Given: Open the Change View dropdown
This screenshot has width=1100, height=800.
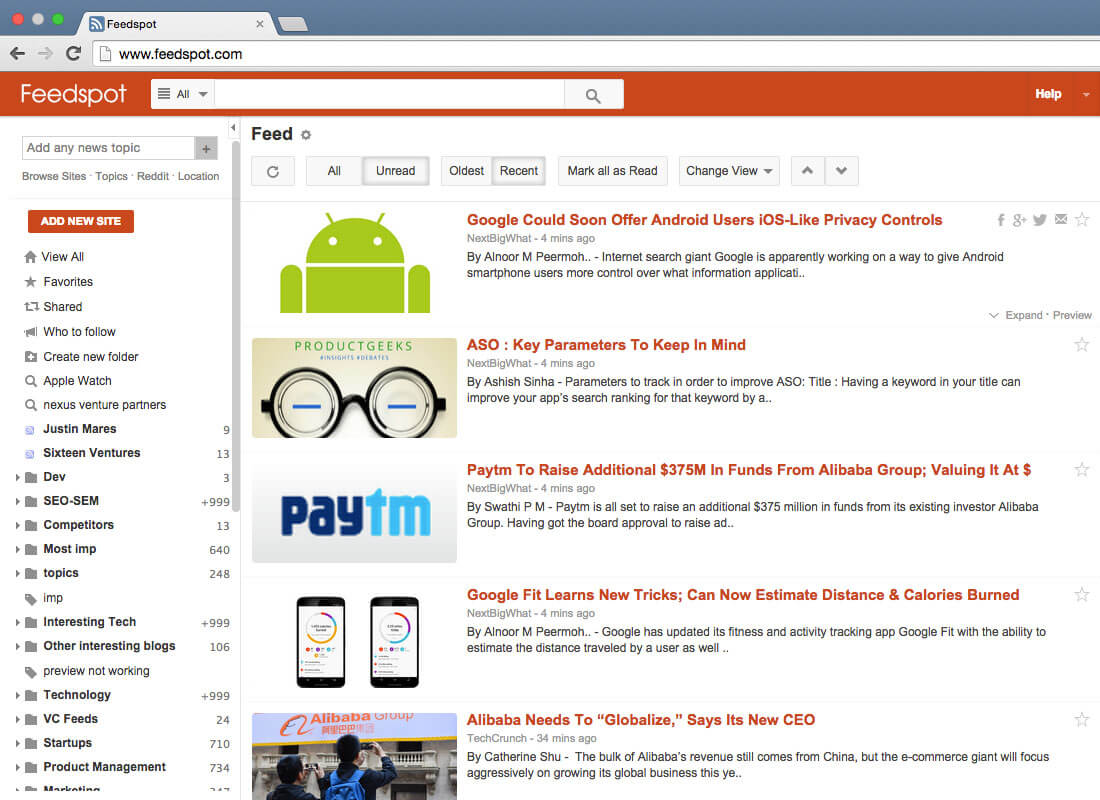Looking at the screenshot, I should coord(729,171).
